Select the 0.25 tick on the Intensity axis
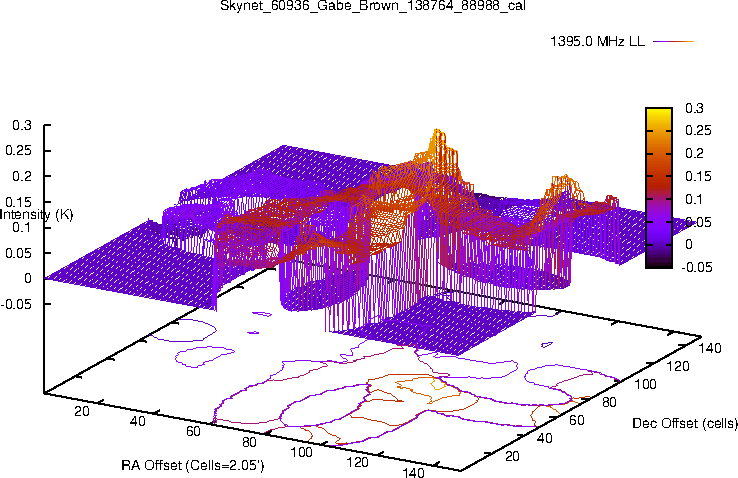The image size is (738, 478). (18, 151)
